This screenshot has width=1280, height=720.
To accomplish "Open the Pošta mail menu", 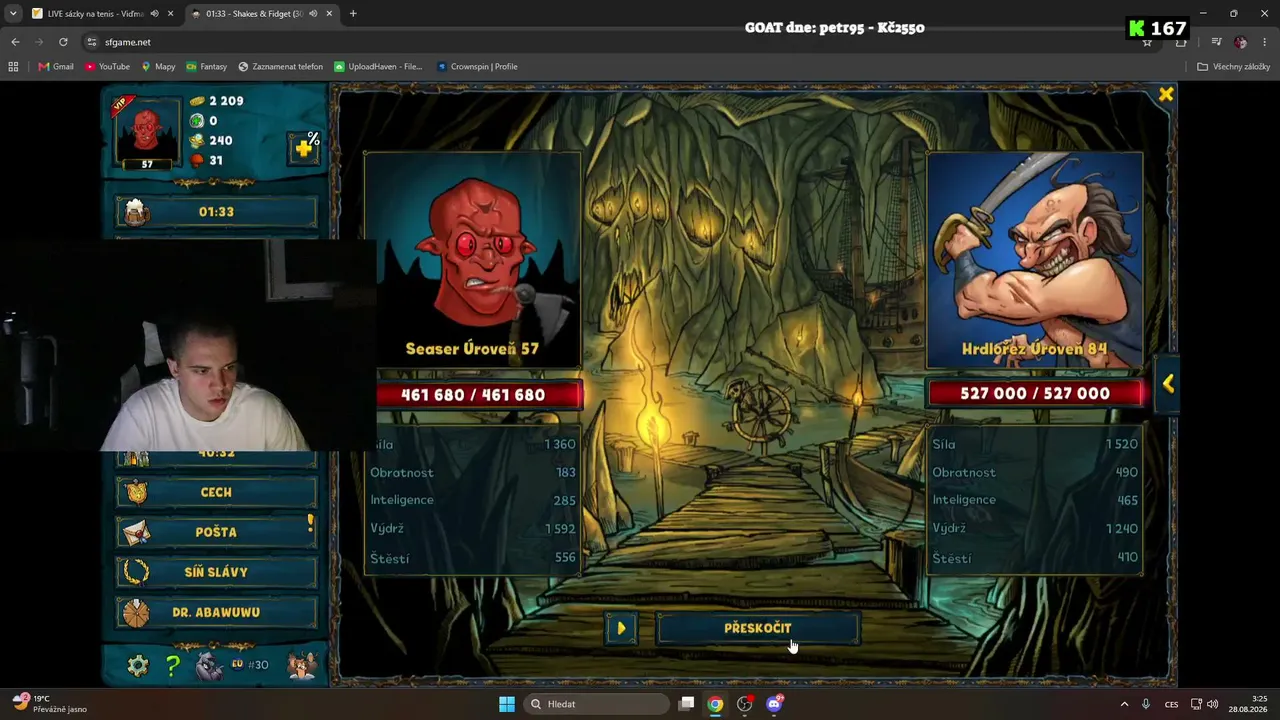I will click(217, 532).
